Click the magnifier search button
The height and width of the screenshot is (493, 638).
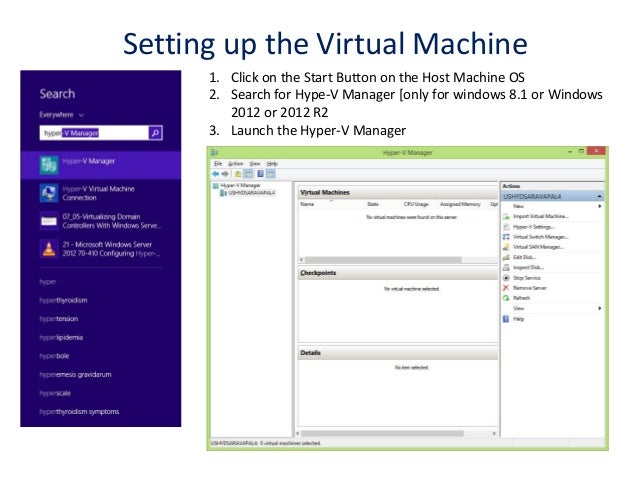(x=155, y=133)
